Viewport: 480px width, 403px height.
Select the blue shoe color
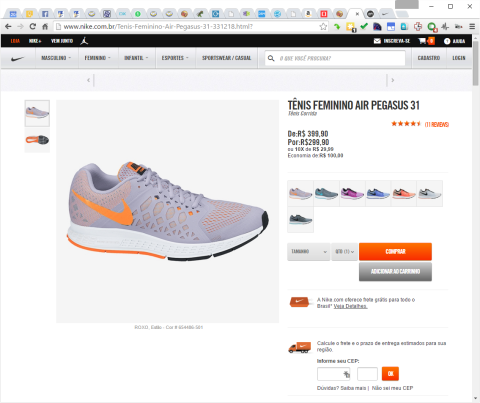(378, 193)
